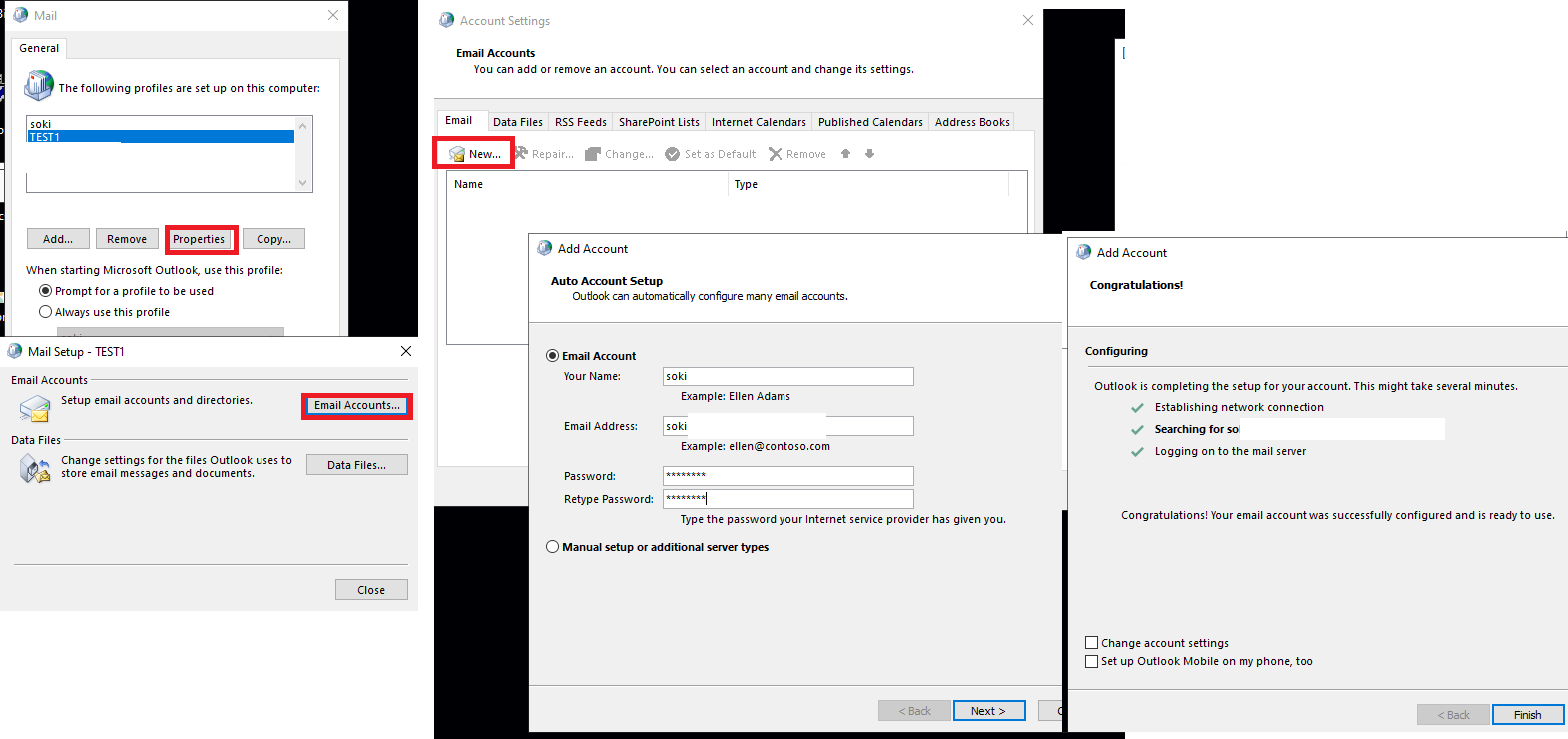Click the Email Accounts envelope icon in Mail Setup
Viewport: 1568px width, 739px height.
click(x=35, y=408)
